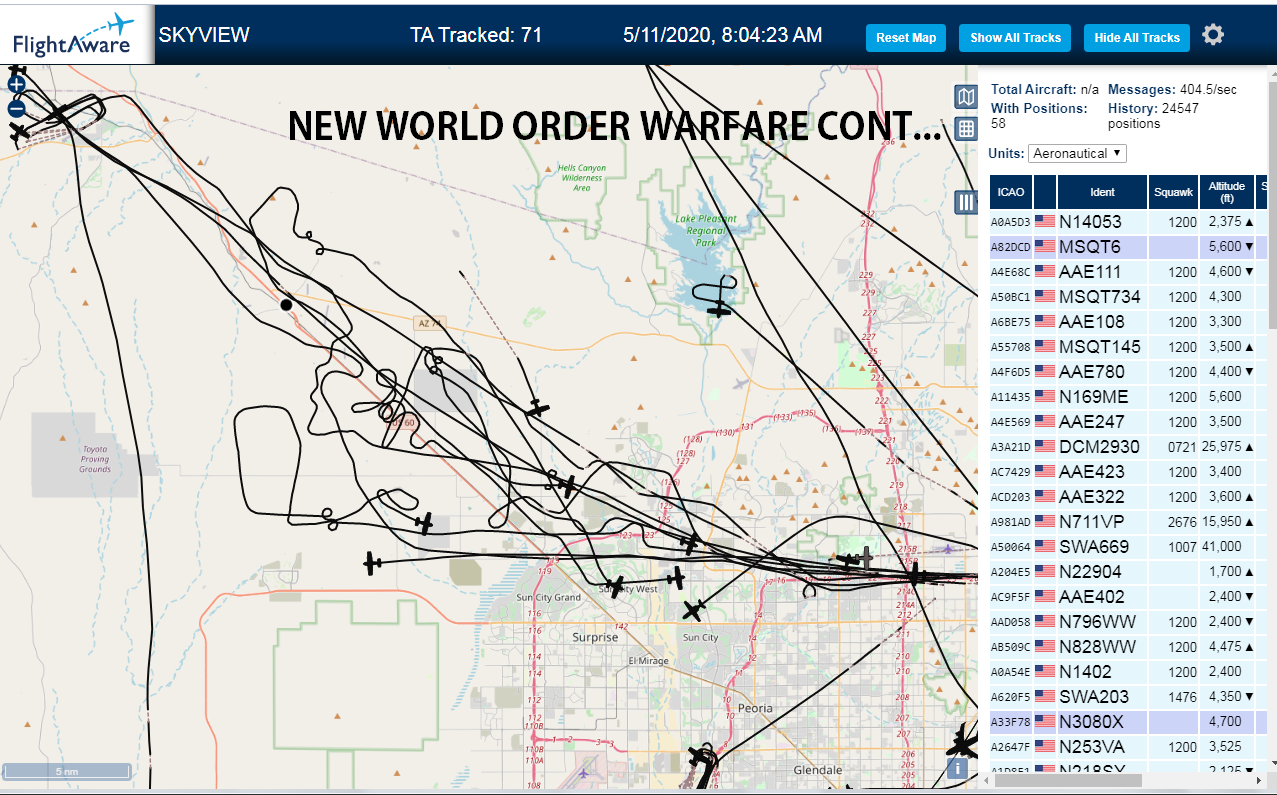Sort the table by the Ident column
This screenshot has height=795, width=1277.
point(1102,192)
